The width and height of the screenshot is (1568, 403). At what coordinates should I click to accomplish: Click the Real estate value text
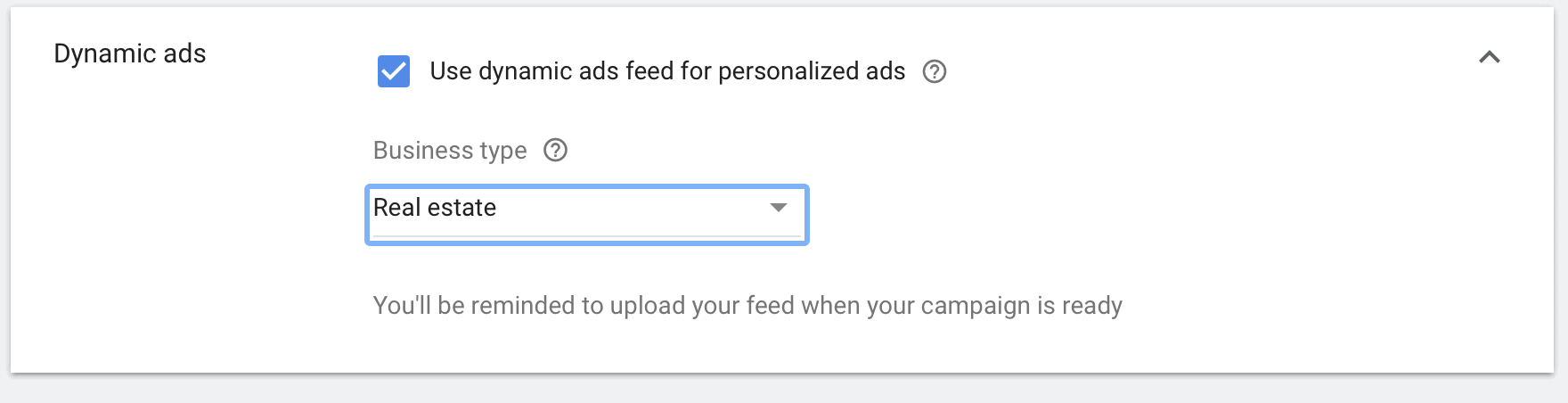point(435,208)
